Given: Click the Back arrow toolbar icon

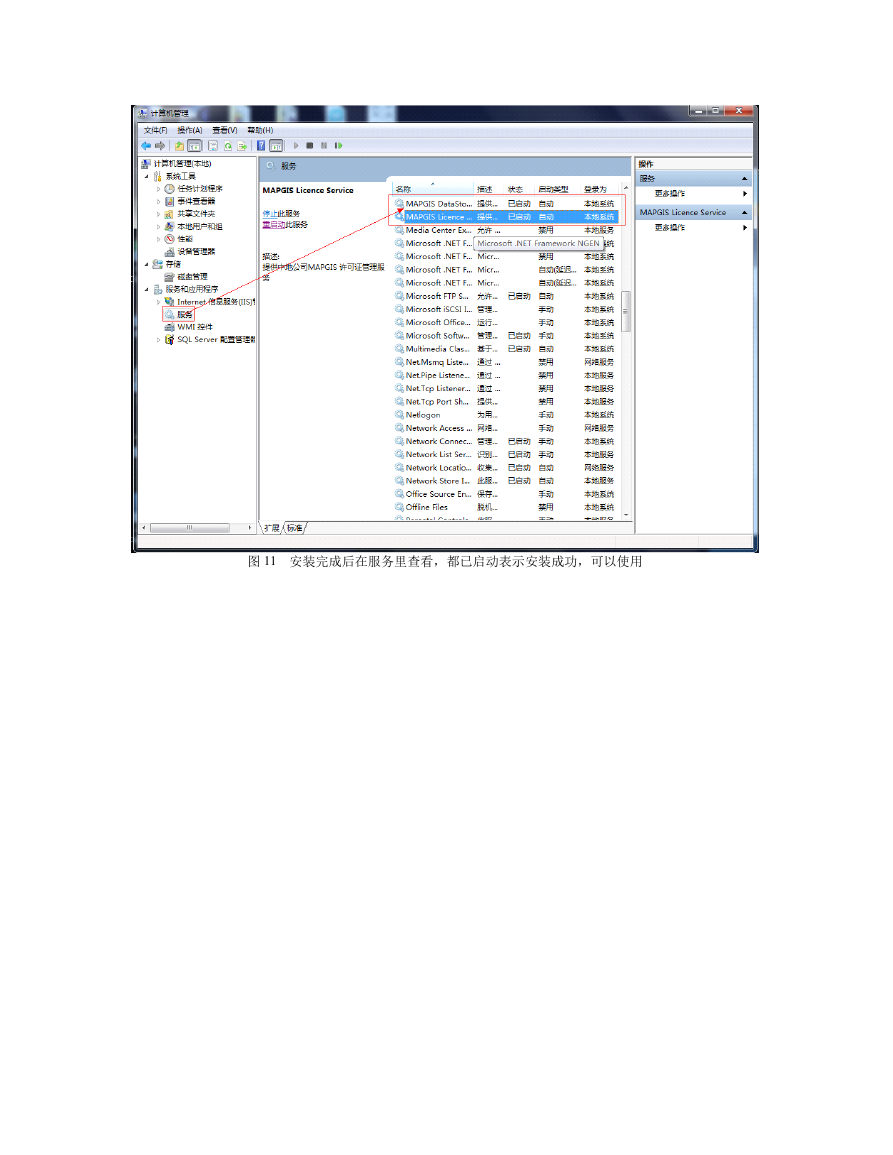Looking at the screenshot, I should (146, 146).
